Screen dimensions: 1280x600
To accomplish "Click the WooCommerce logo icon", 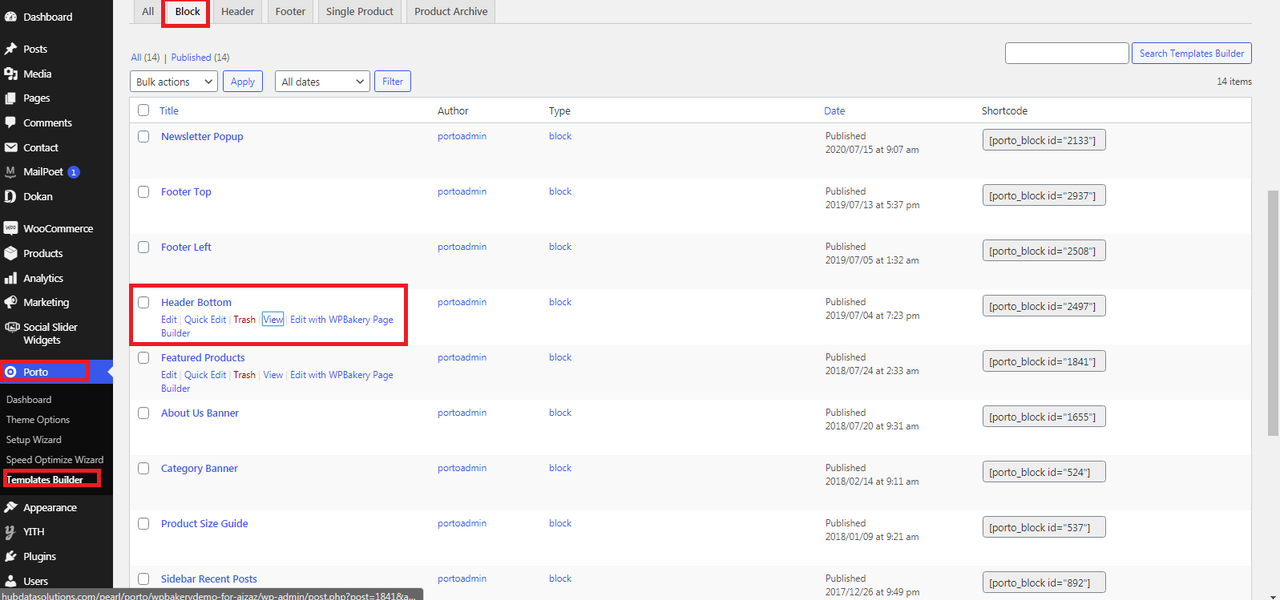I will pos(11,228).
